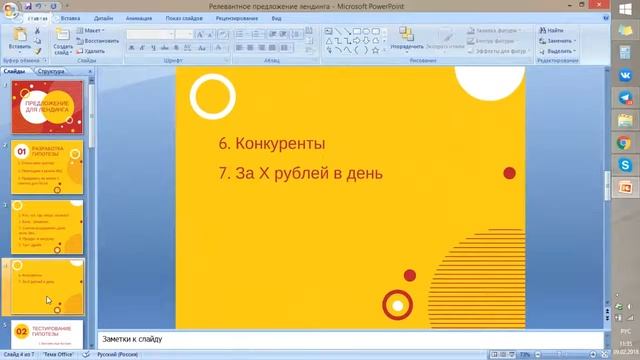Click zoom in plus button
Viewport: 640px width, 360px height.
pos(593,355)
